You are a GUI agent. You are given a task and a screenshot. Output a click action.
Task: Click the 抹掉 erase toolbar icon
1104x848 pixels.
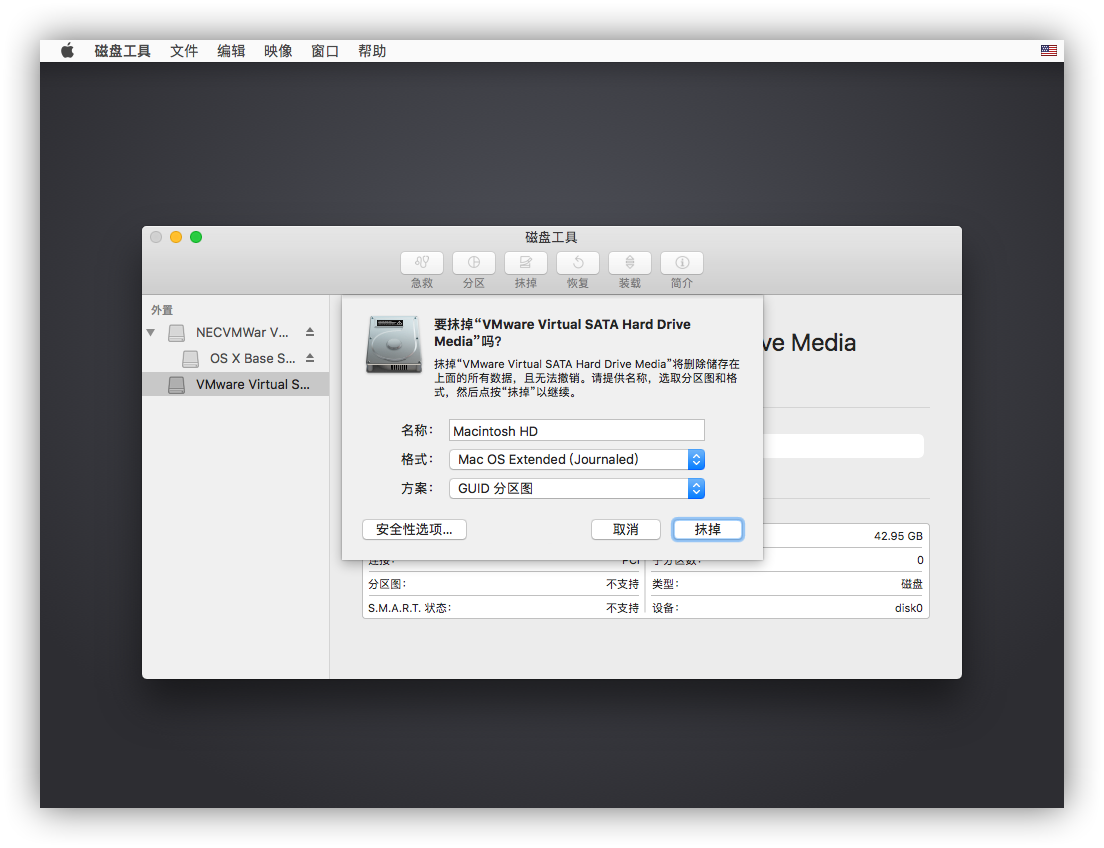tap(526, 263)
